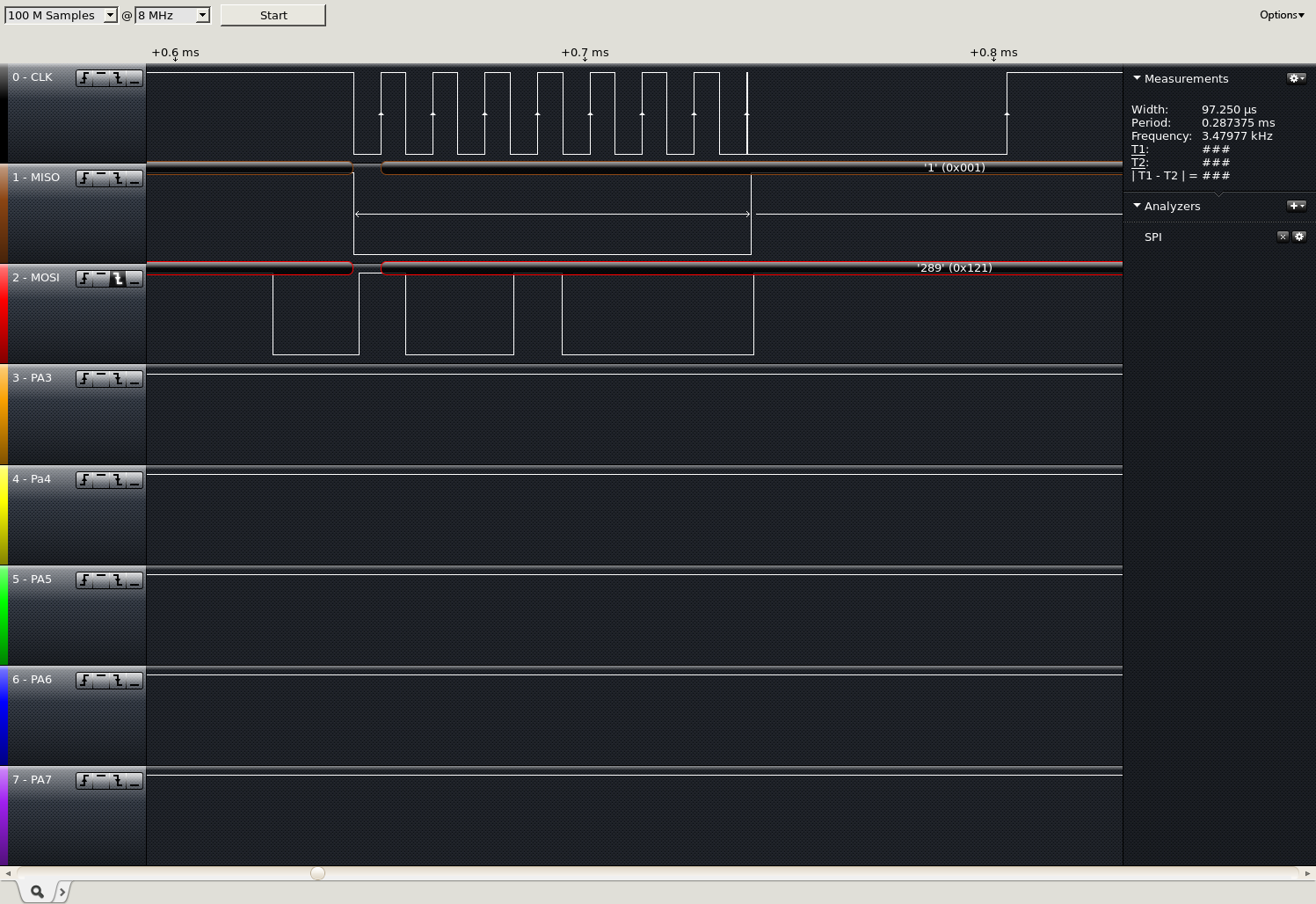
Task: Set high level trigger on PA3 channel
Action: click(x=101, y=379)
